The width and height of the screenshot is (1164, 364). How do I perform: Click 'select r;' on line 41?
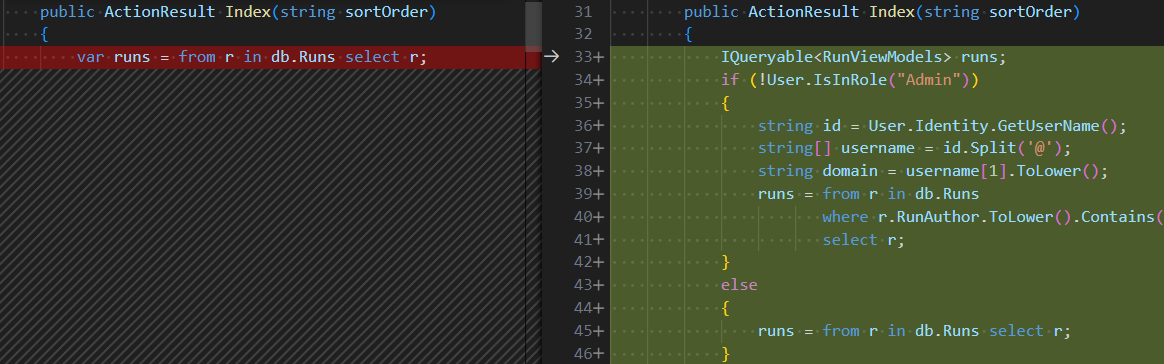864,240
